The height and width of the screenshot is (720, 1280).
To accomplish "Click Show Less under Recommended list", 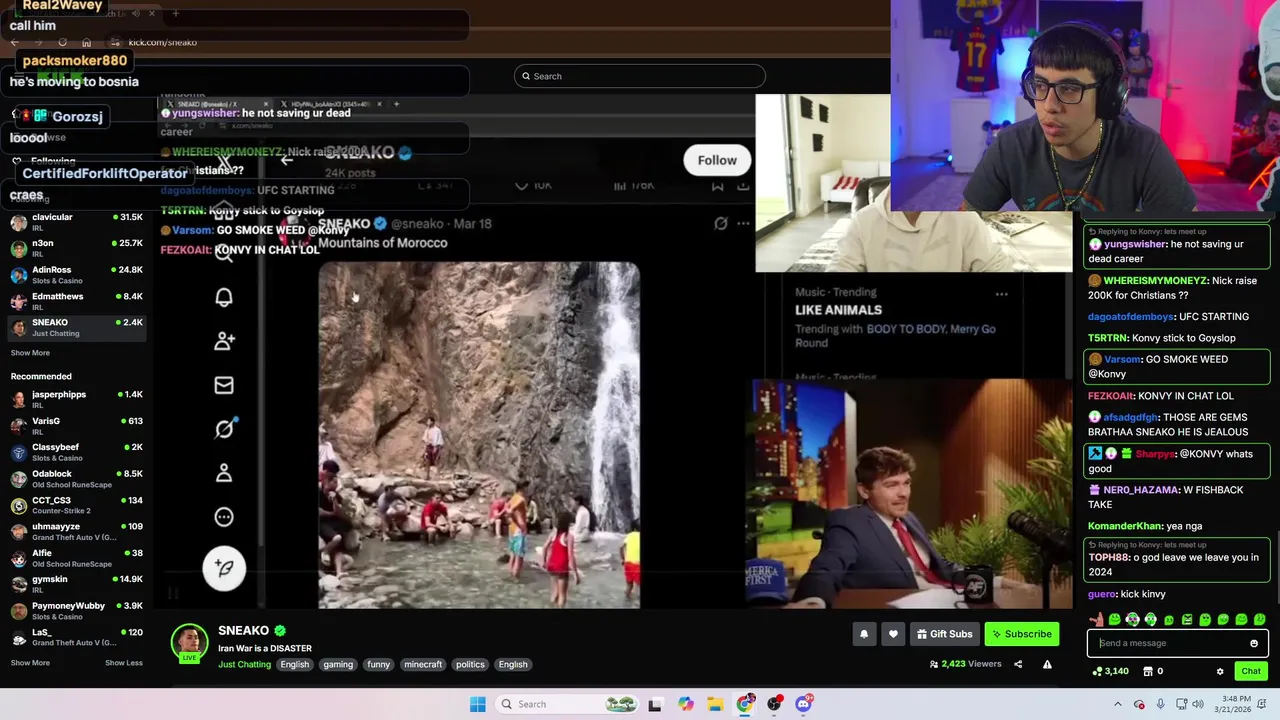I will 124,663.
